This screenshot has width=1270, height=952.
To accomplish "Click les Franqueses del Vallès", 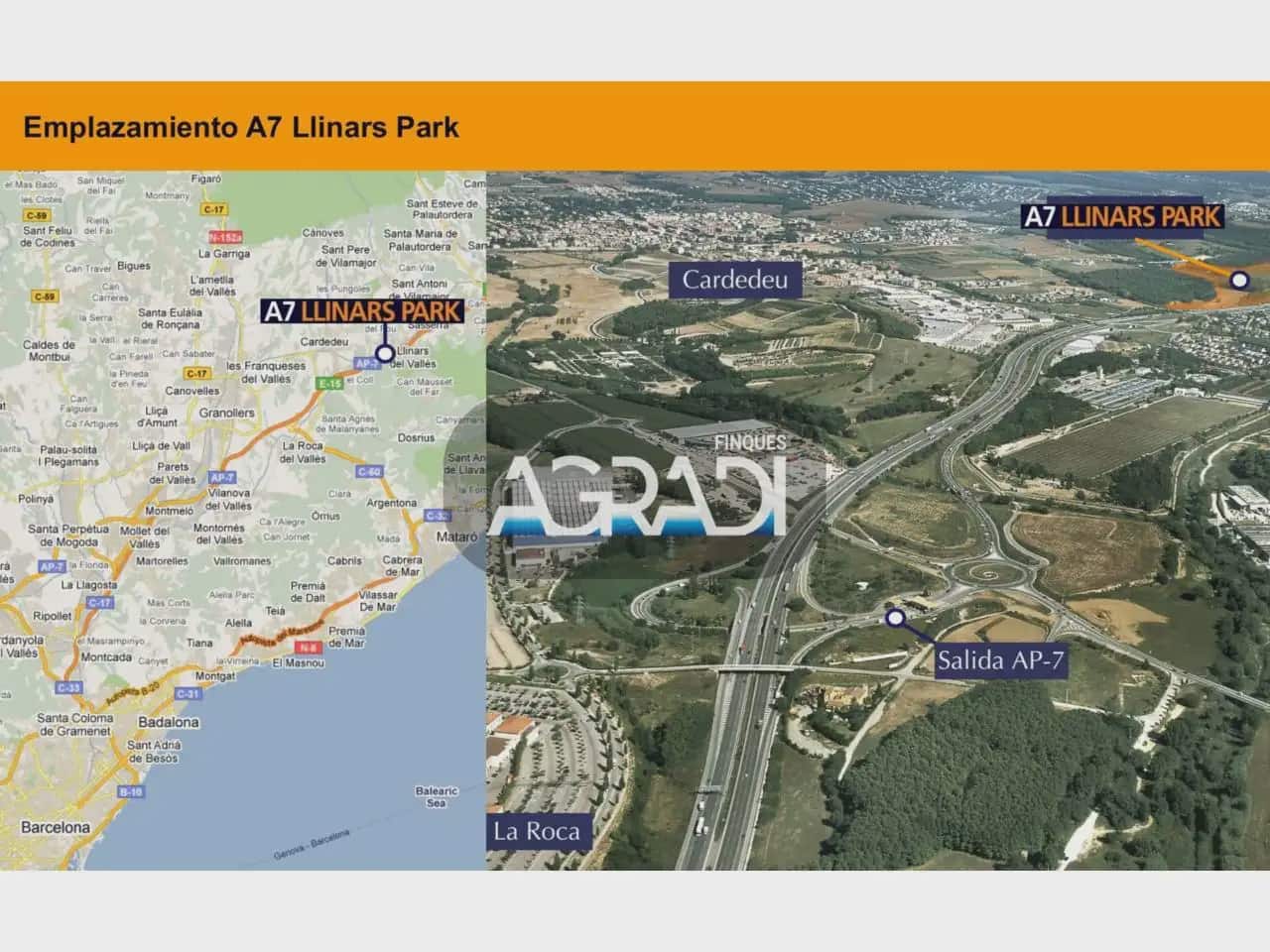I will click(267, 372).
